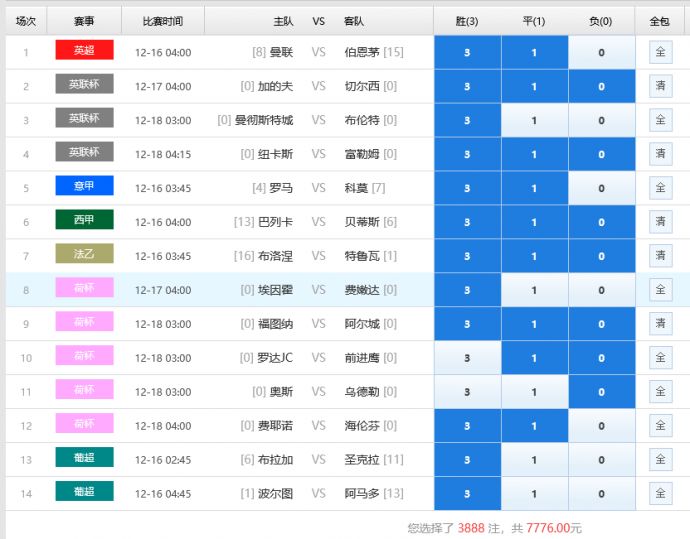This screenshot has width=690, height=539.
Task: Toggle the loss (0) option for 波尔图 vs 阿马多
Action: point(601,494)
